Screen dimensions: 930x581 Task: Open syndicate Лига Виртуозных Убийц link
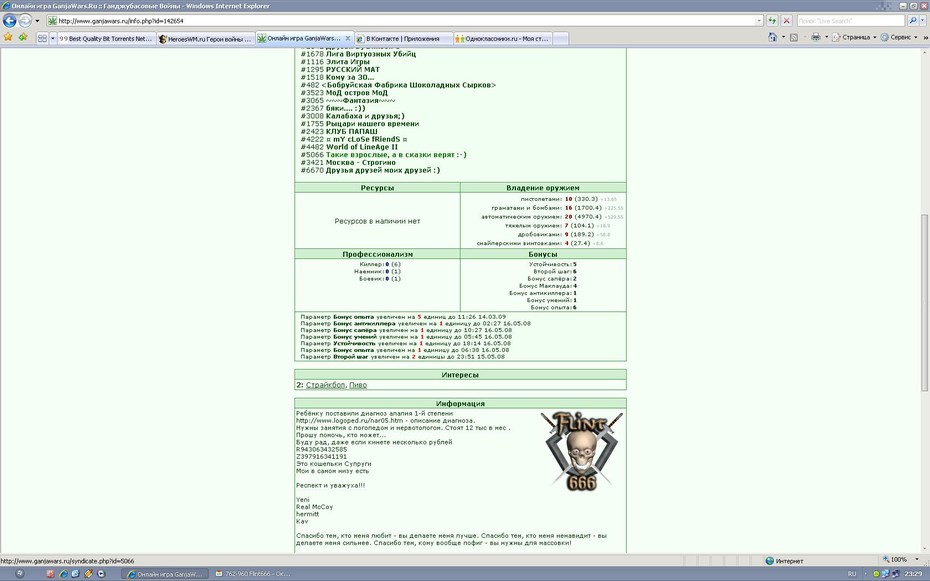(x=371, y=54)
